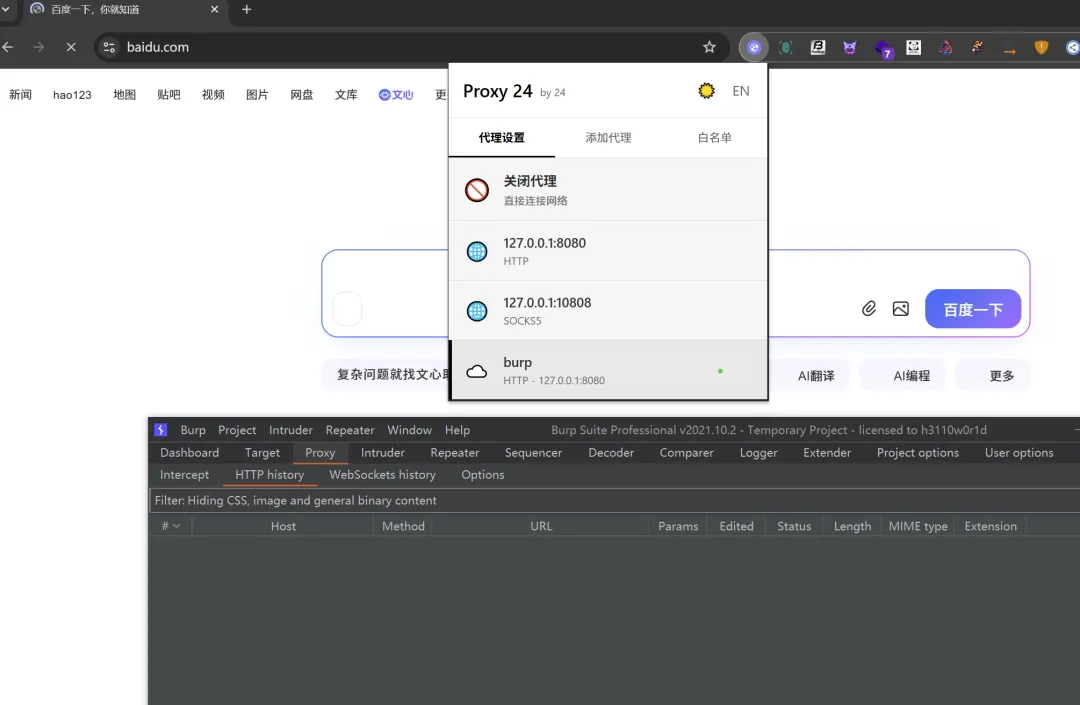This screenshot has width=1080, height=705.
Task: Open the 文库 link
Action: (x=346, y=94)
